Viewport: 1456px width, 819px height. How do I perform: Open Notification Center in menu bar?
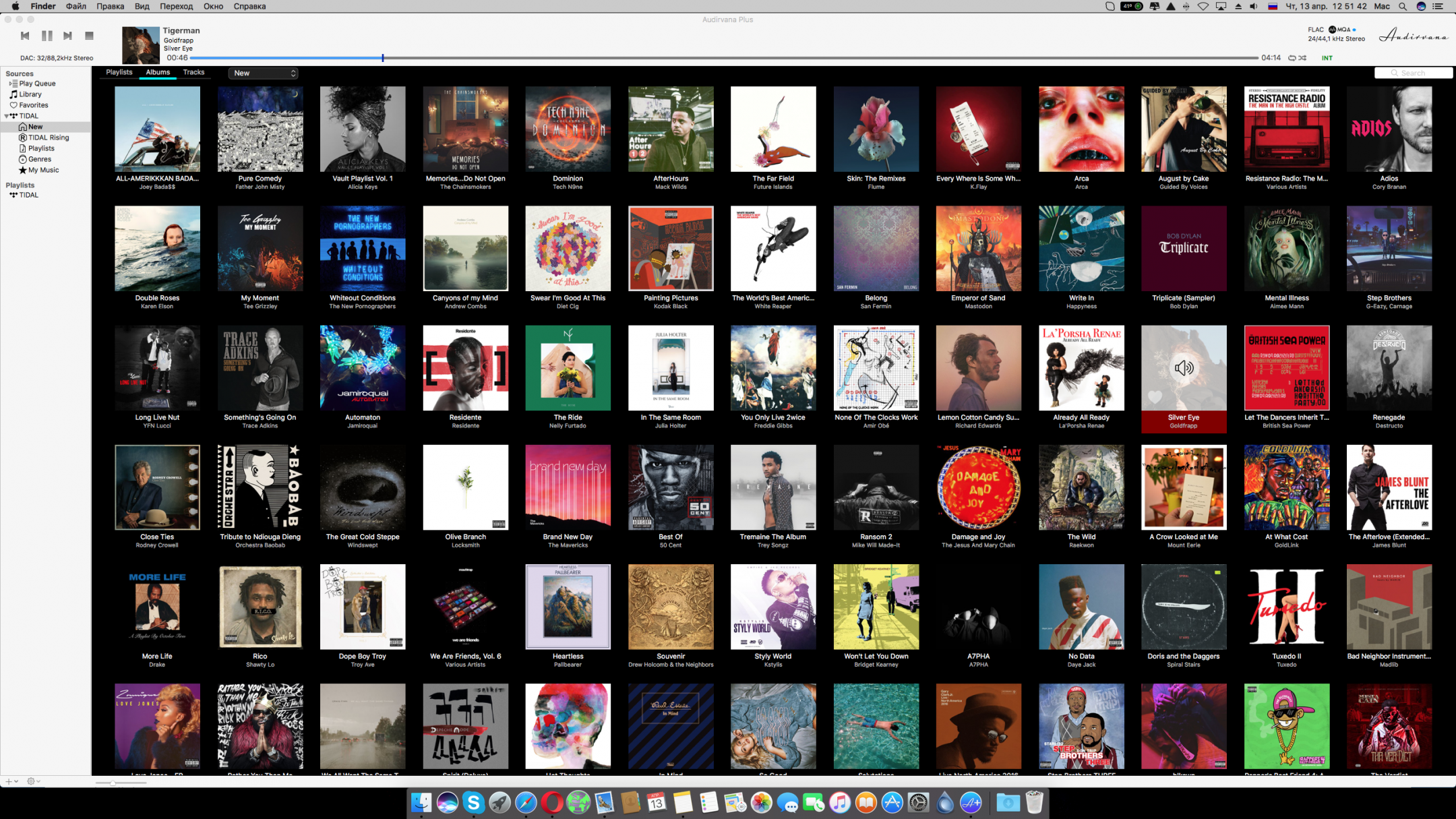(1438, 6)
